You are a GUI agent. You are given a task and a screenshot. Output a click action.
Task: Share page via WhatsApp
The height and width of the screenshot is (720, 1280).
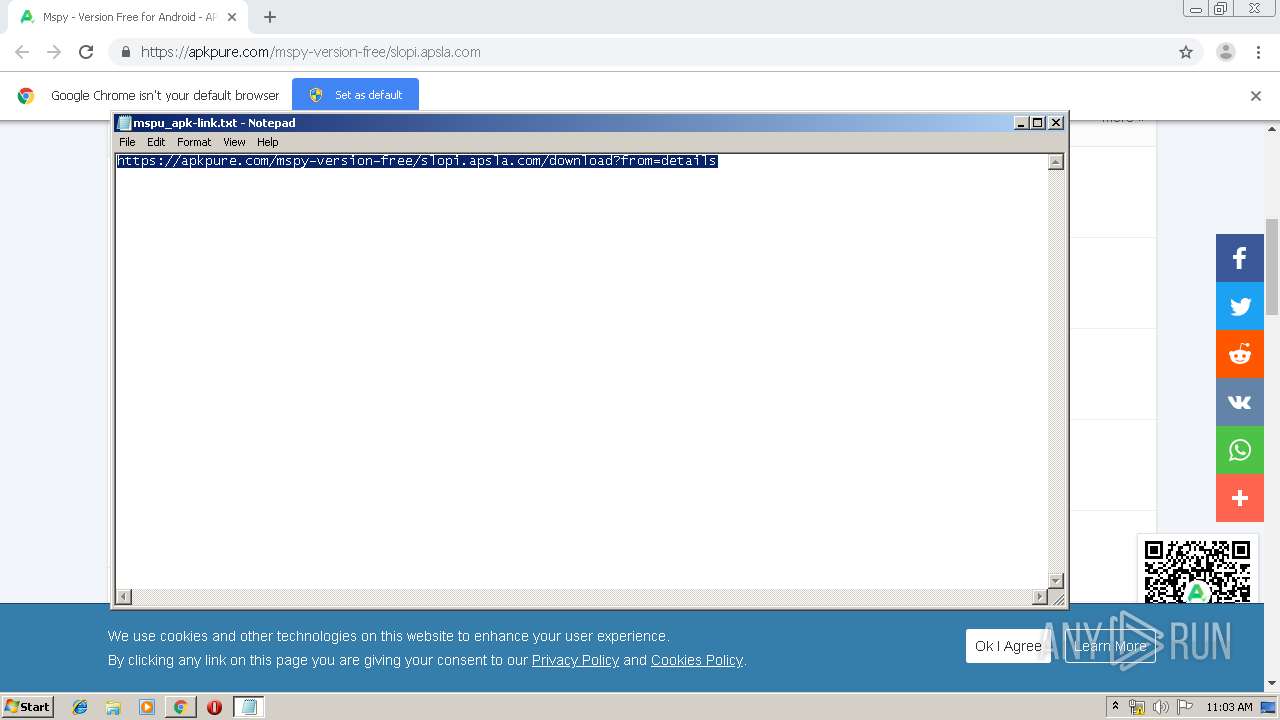[x=1240, y=450]
